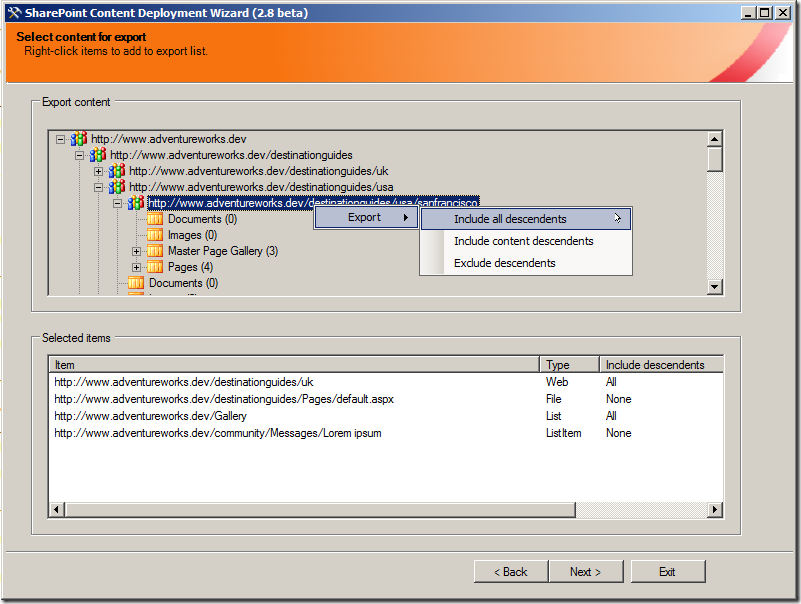Click the ListItem type cell

(x=563, y=433)
